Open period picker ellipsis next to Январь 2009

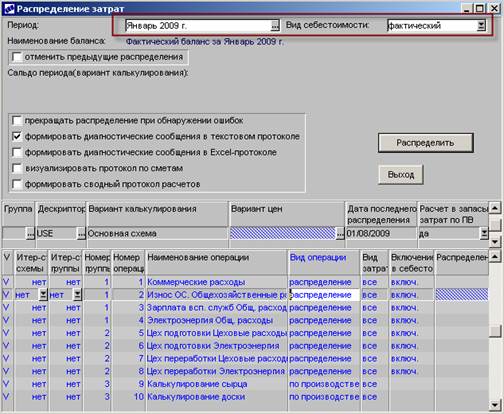point(275,25)
